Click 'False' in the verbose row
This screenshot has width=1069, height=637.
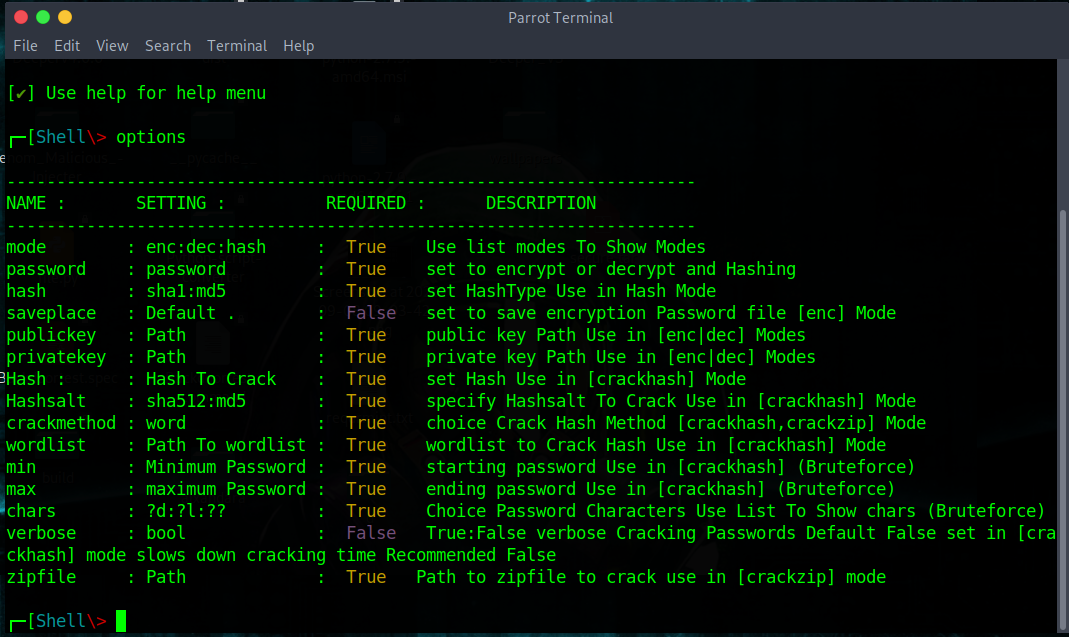pyautogui.click(x=371, y=533)
